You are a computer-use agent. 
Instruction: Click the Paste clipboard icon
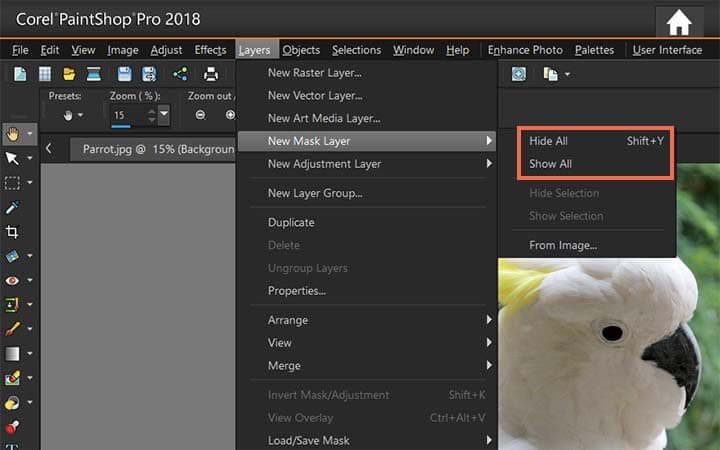coord(550,74)
